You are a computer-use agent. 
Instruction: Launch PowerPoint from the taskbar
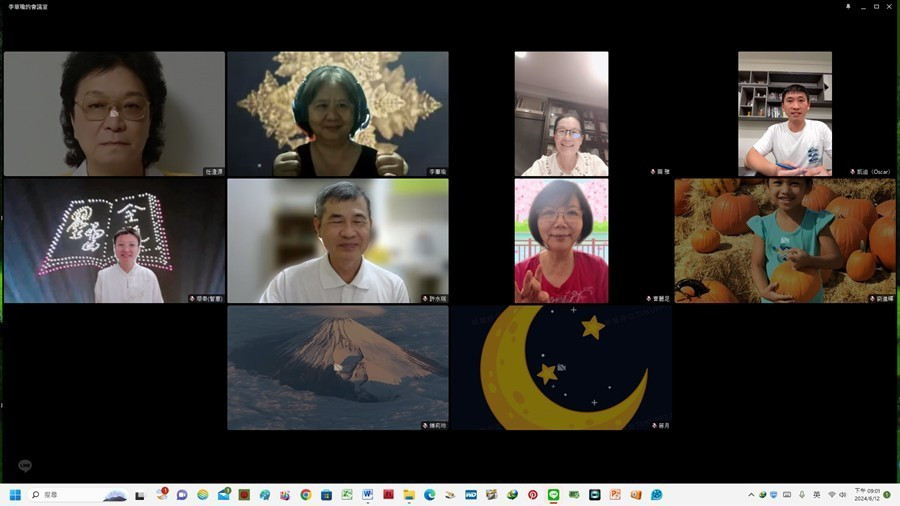(x=615, y=495)
